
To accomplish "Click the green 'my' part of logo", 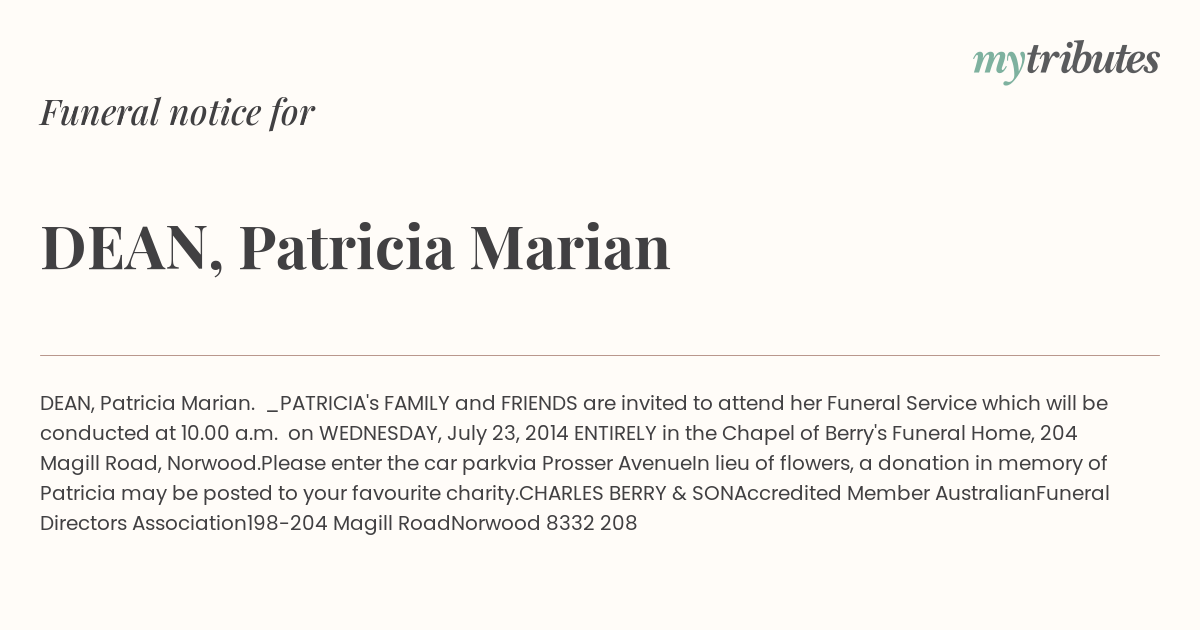I will pos(999,64).
